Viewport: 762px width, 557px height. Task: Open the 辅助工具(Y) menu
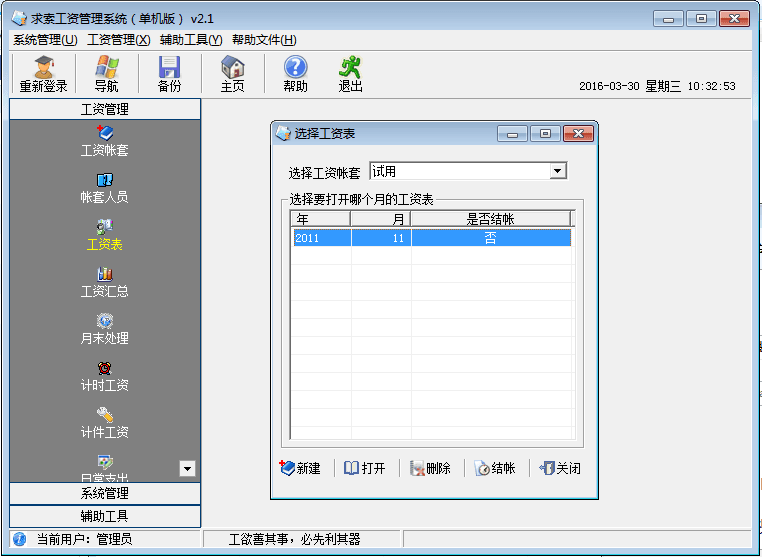pos(190,40)
